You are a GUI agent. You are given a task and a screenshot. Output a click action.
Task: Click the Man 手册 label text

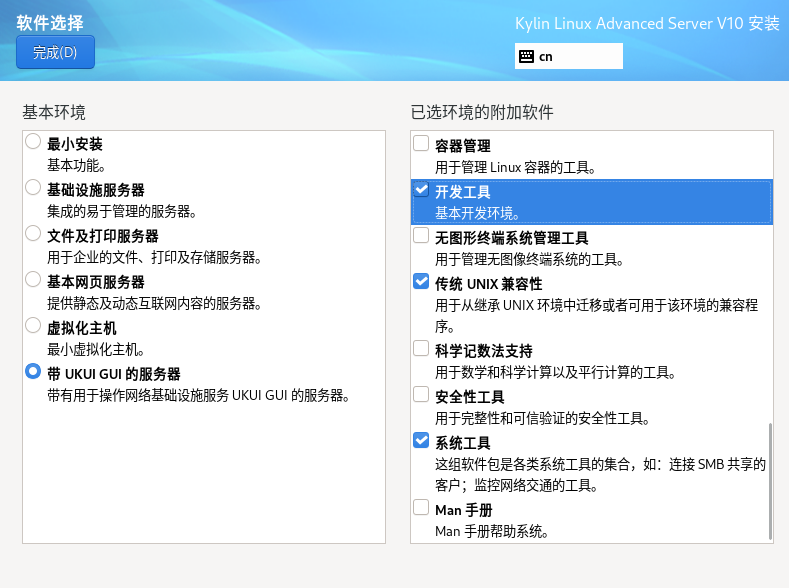pyautogui.click(x=464, y=510)
